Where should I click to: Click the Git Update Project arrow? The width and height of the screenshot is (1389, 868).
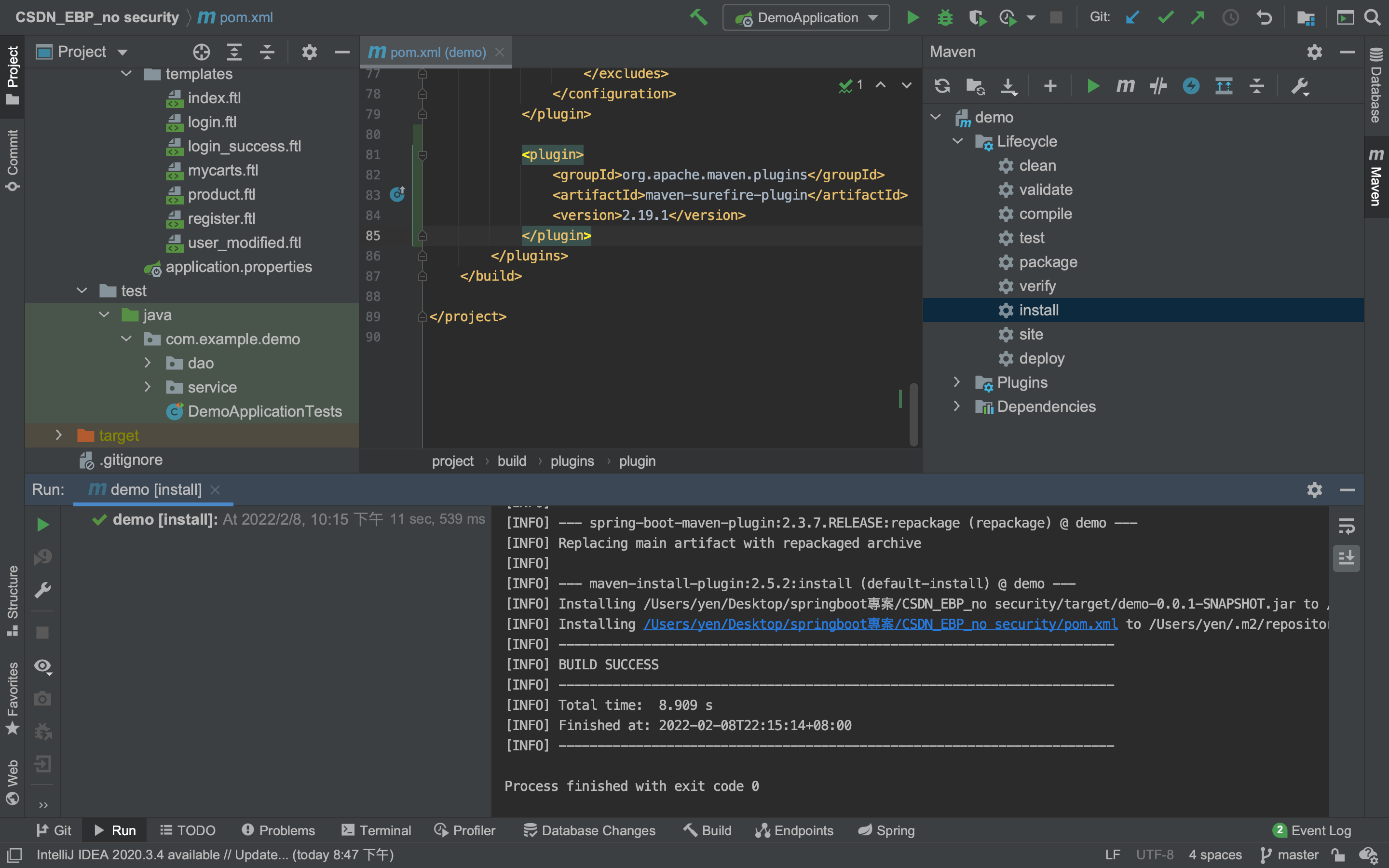(1132, 17)
